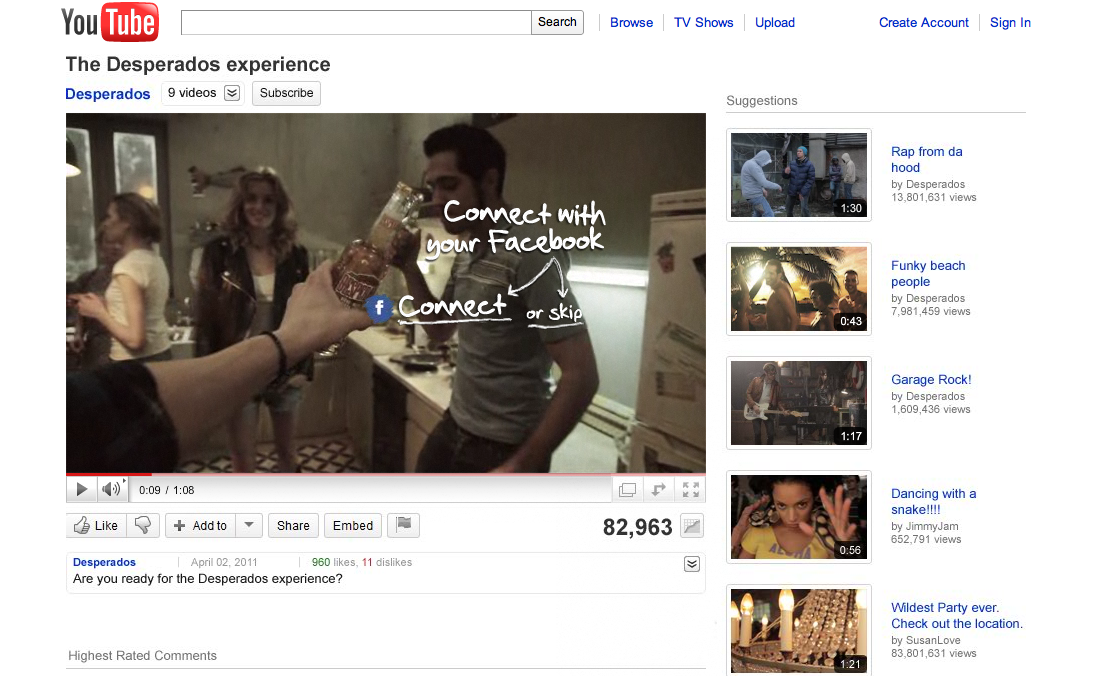Click 'by JimmyJam' uploader text
Viewport: 1101px width, 676px height.
coord(925,526)
